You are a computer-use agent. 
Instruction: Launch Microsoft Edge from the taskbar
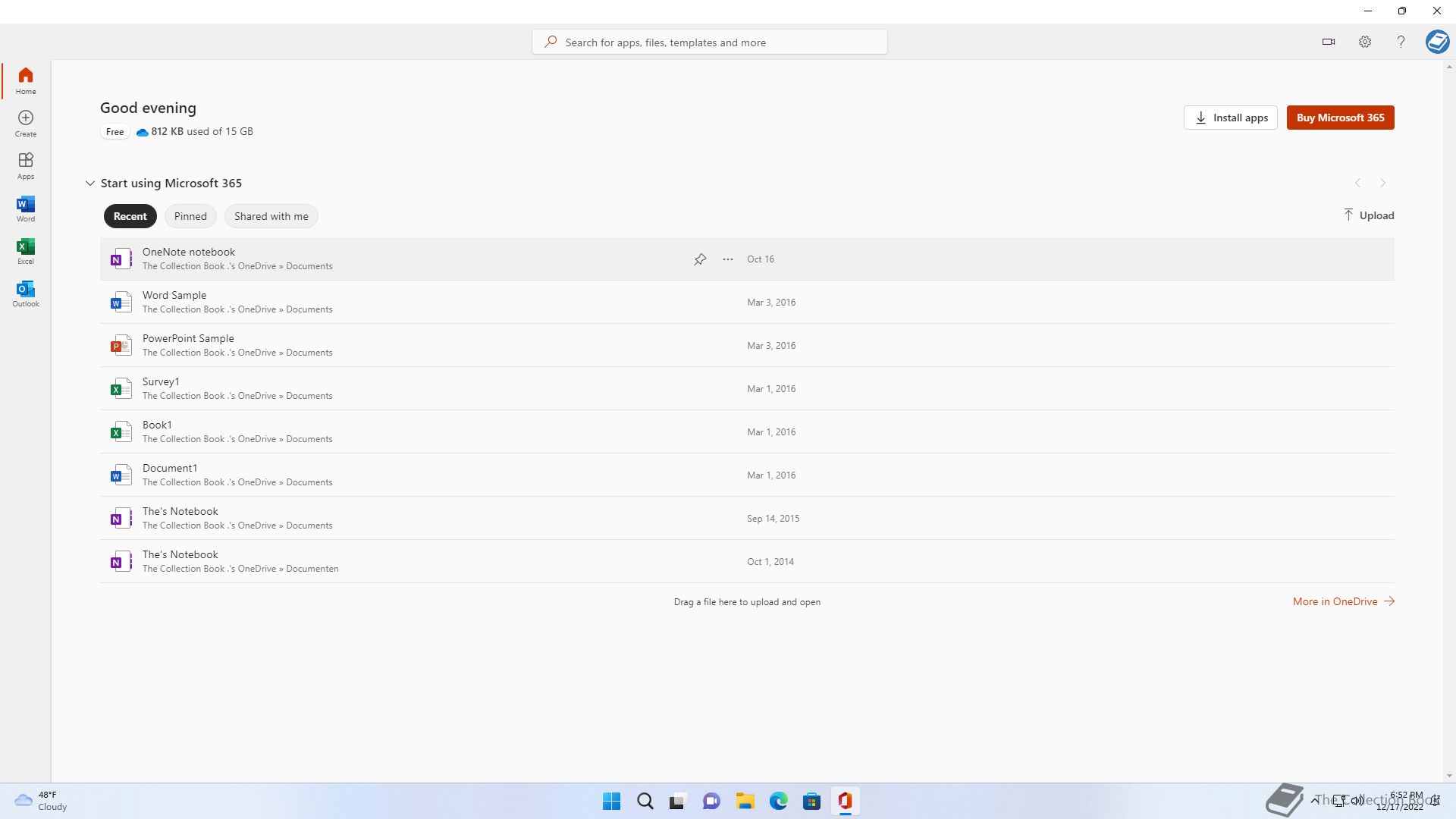pos(778,801)
